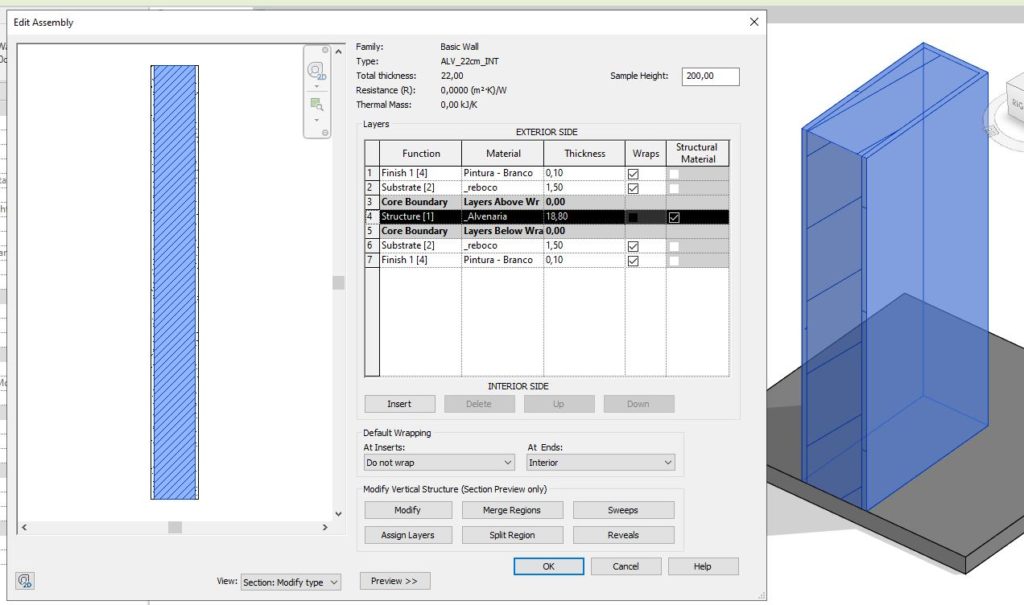Viewport: 1024px width, 605px height.
Task: Click preview vertical scrollbar up arrow
Action: 338,52
